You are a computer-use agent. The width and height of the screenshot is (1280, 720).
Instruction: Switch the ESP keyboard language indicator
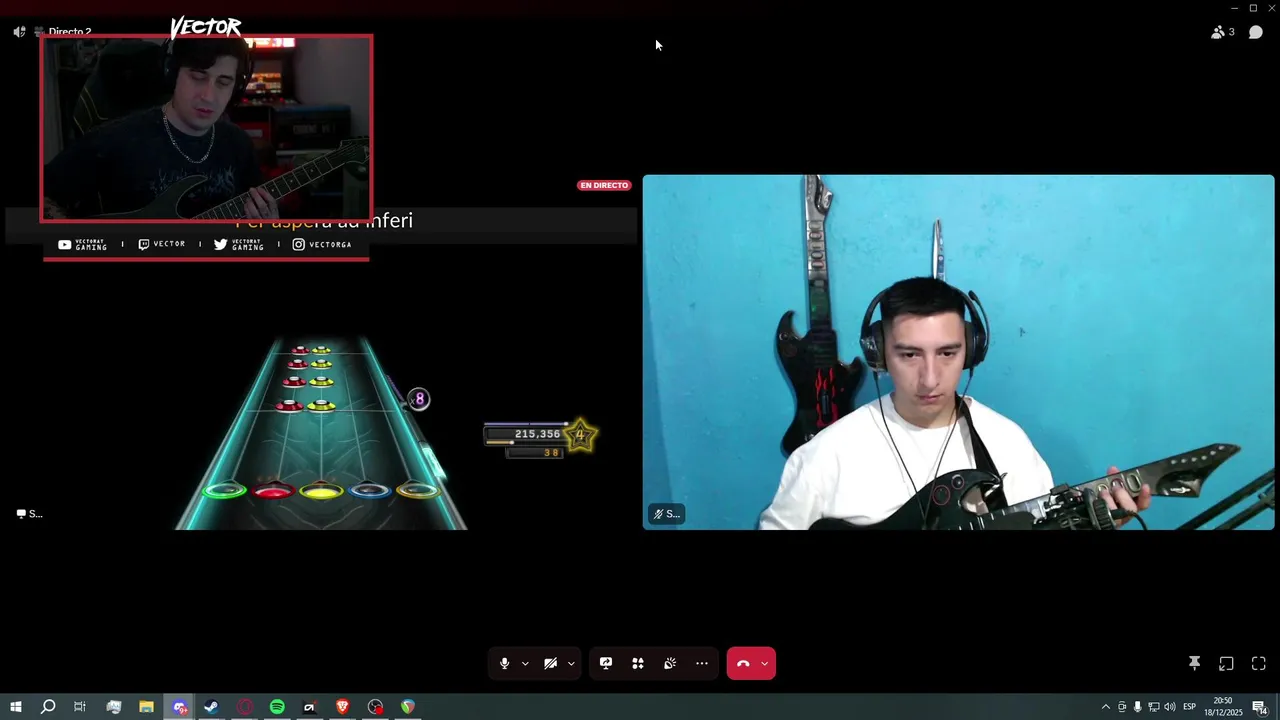tap(1190, 707)
